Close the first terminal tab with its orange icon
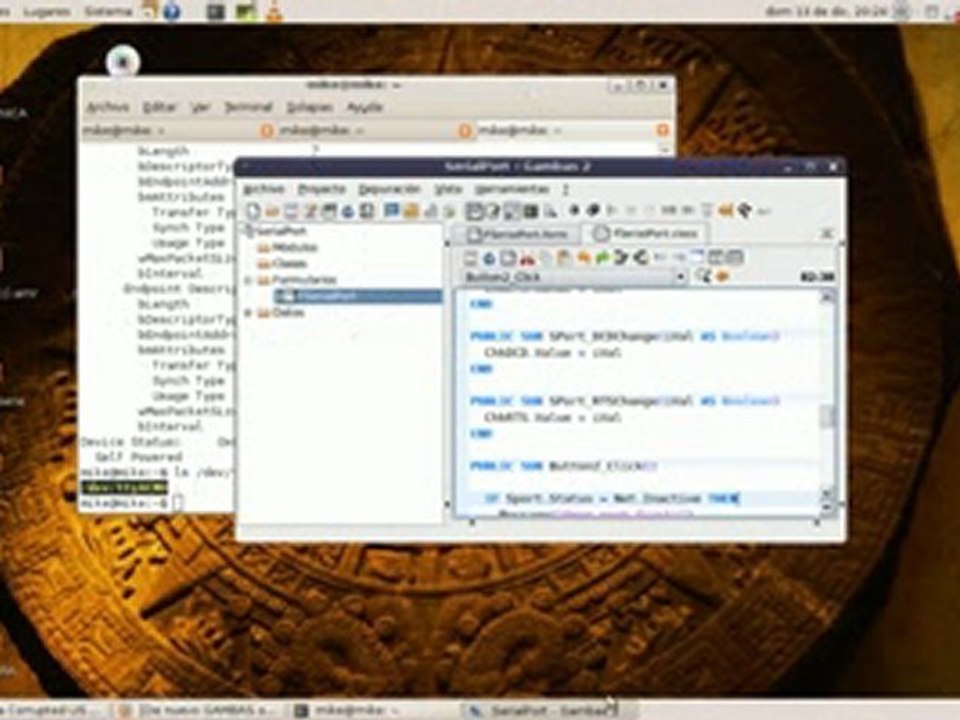Viewport: 960px width, 720px height. click(x=266, y=130)
